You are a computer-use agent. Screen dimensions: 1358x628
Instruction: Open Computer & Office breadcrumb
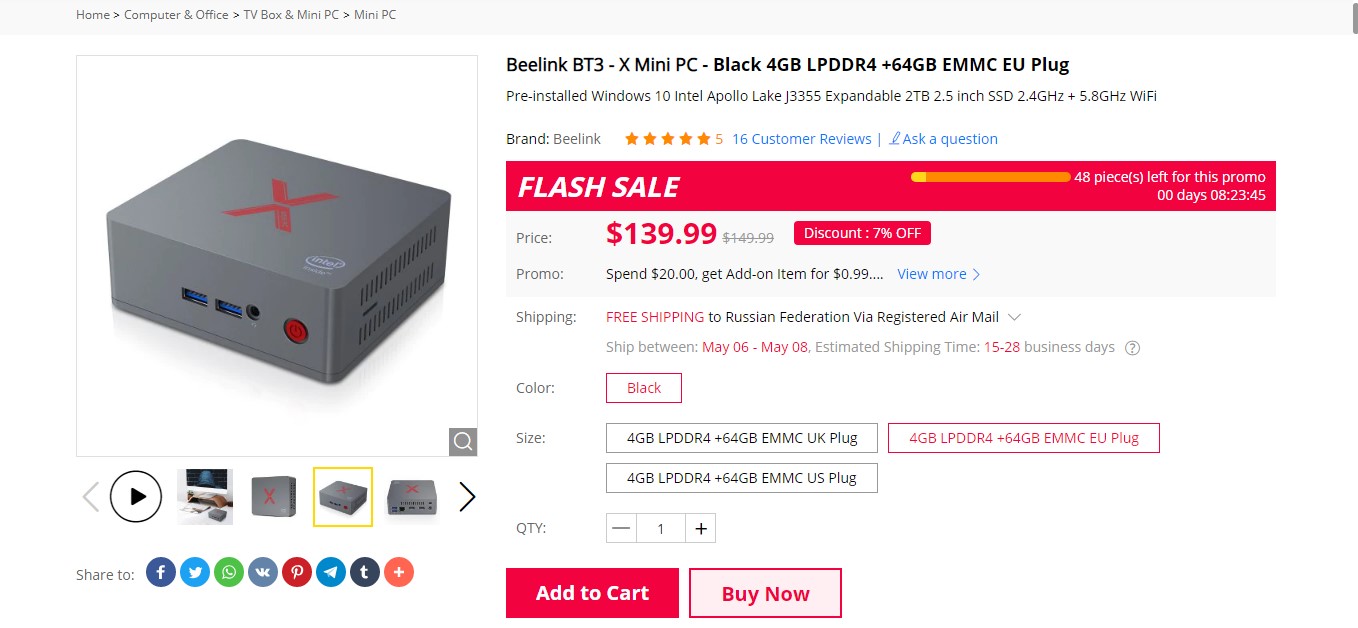click(176, 15)
